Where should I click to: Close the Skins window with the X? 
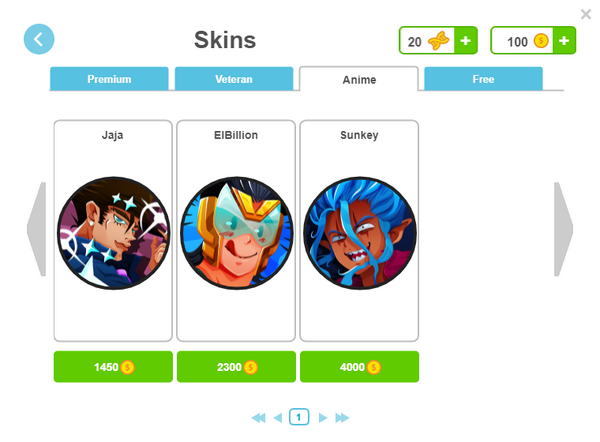[585, 14]
